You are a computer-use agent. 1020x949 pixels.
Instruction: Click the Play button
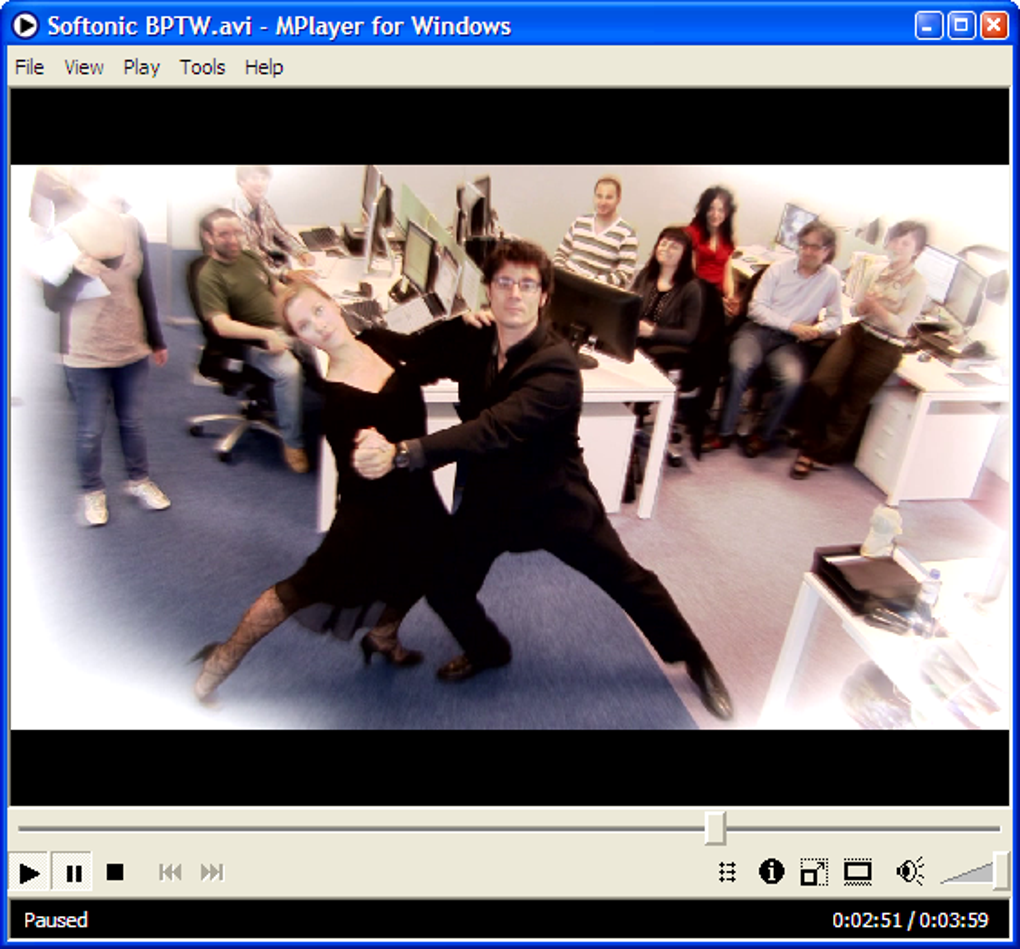coord(29,872)
